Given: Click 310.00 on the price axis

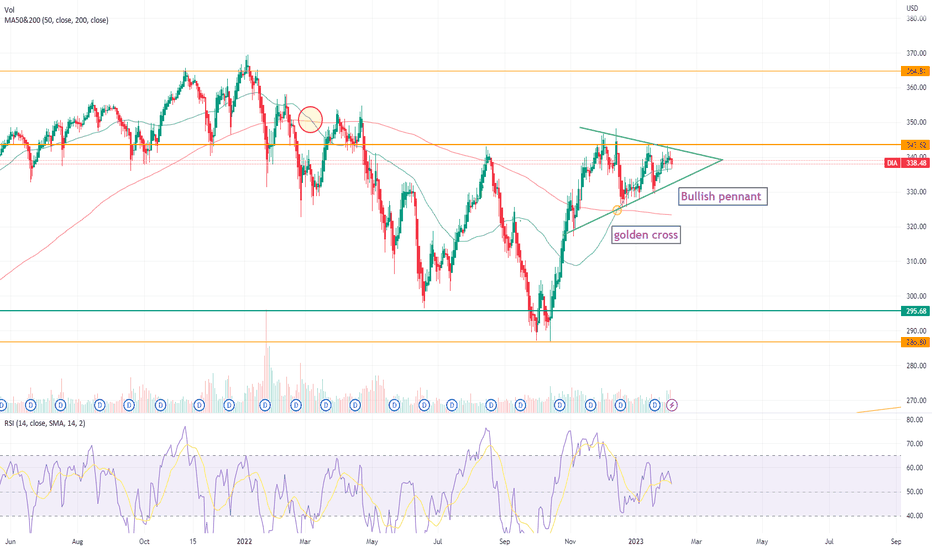Looking at the screenshot, I should [916, 261].
